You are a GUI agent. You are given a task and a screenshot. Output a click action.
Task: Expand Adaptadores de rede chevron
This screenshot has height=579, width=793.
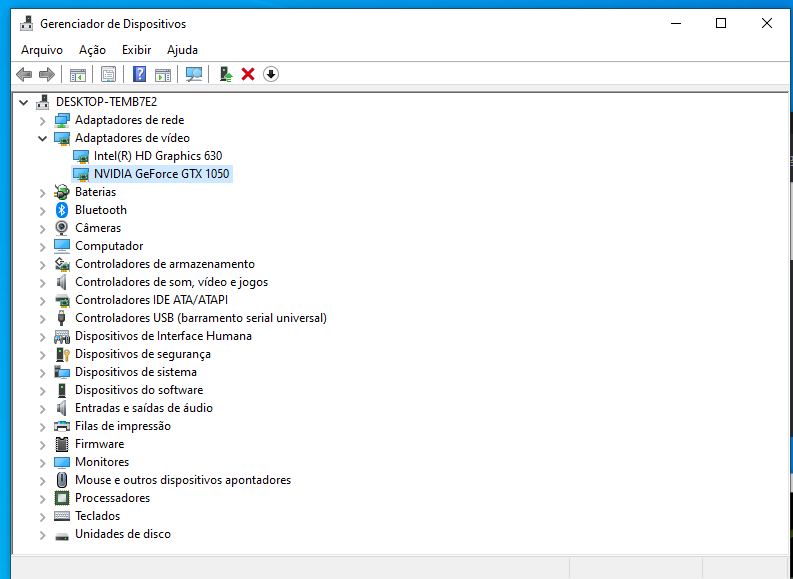(42, 120)
